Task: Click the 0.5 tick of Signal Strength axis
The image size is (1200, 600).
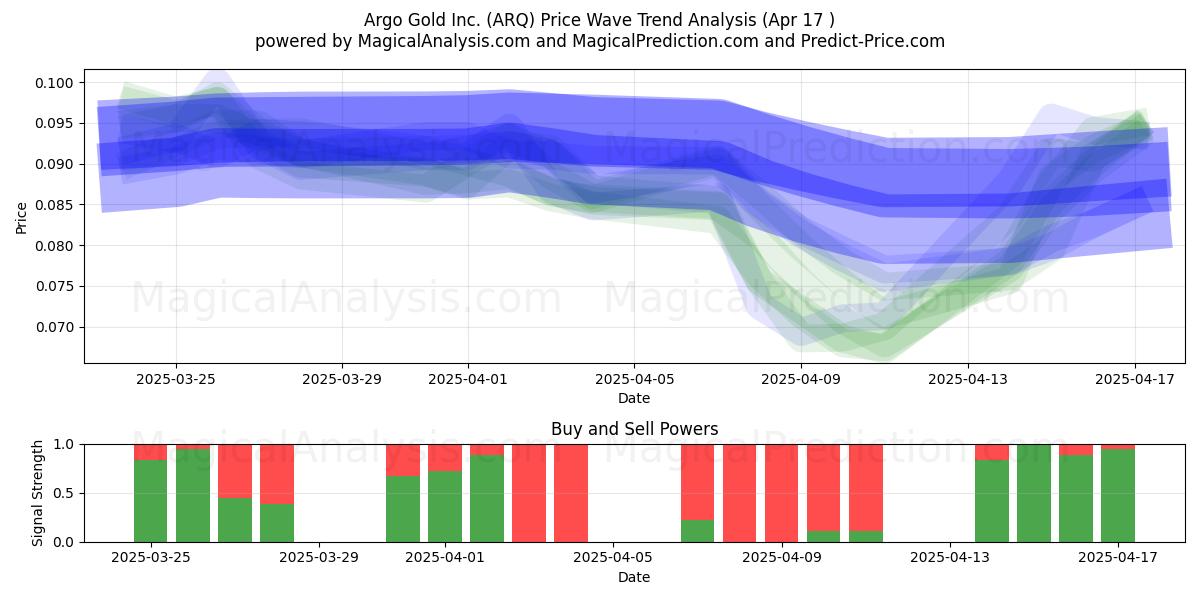Action: [65, 493]
